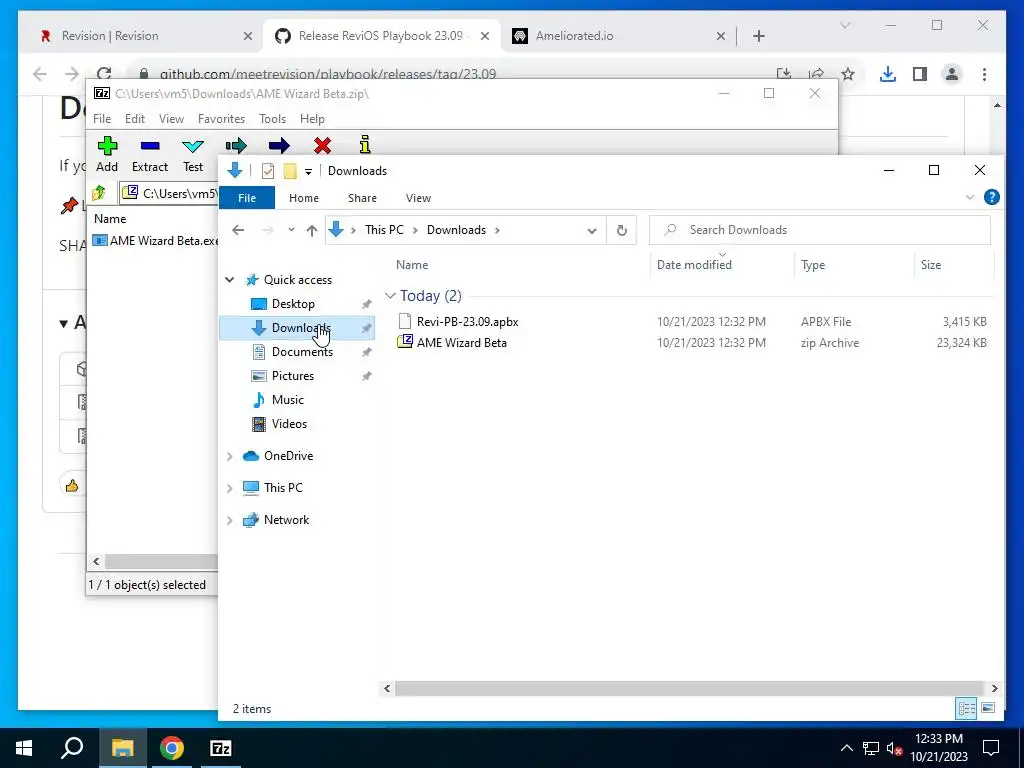Viewport: 1024px width, 768px height.
Task: Click the 7-Zip icon in taskbar
Action: 221,748
